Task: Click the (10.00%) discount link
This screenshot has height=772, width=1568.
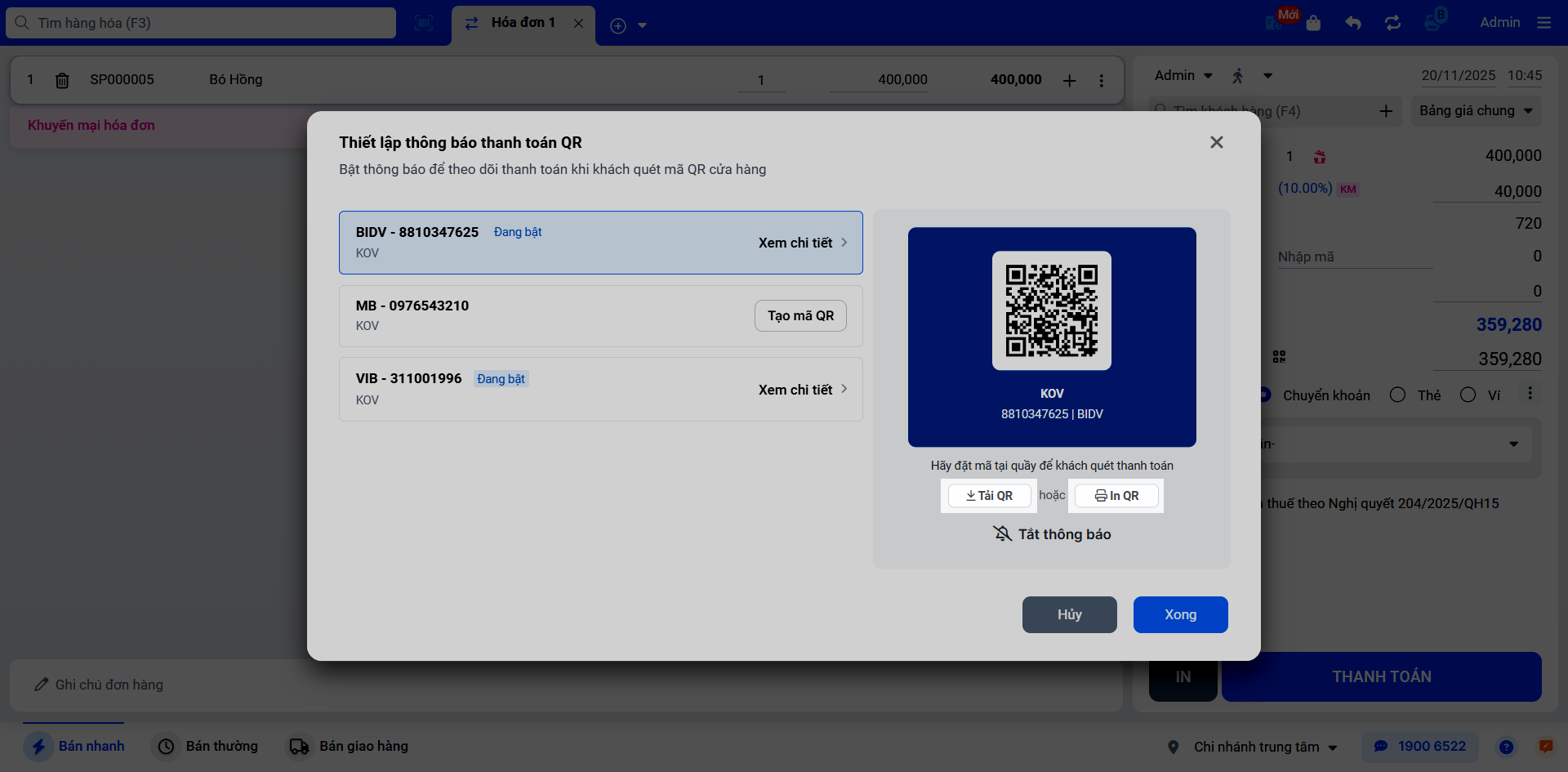Action: 1305,188
